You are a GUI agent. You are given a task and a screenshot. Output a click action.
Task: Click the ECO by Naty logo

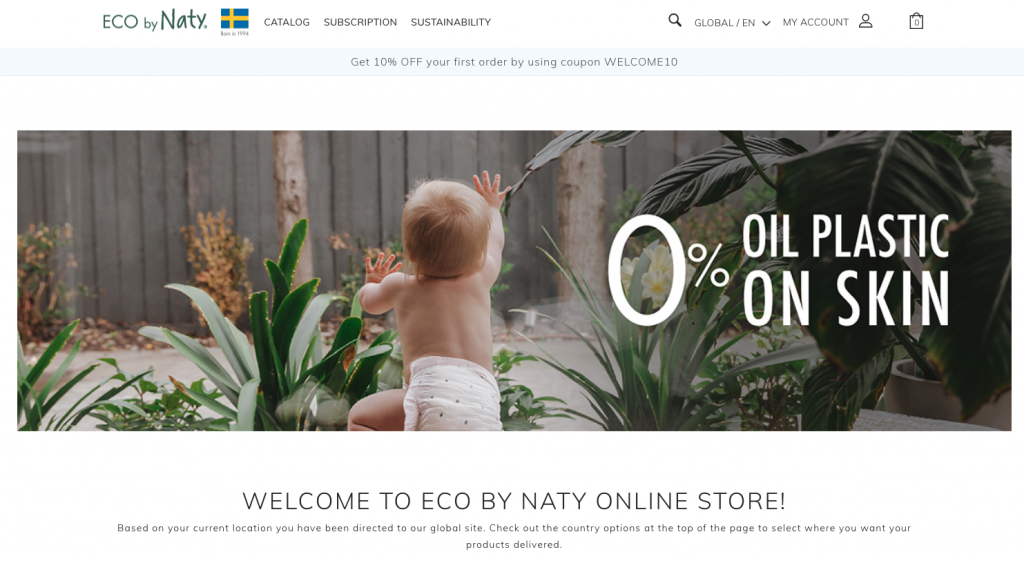155,20
